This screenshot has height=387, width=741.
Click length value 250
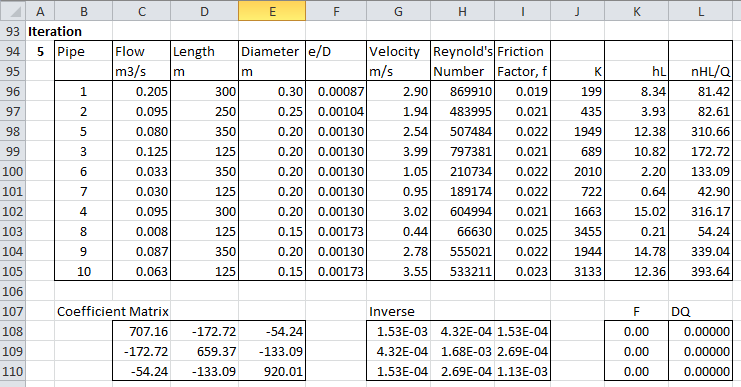tap(205, 112)
